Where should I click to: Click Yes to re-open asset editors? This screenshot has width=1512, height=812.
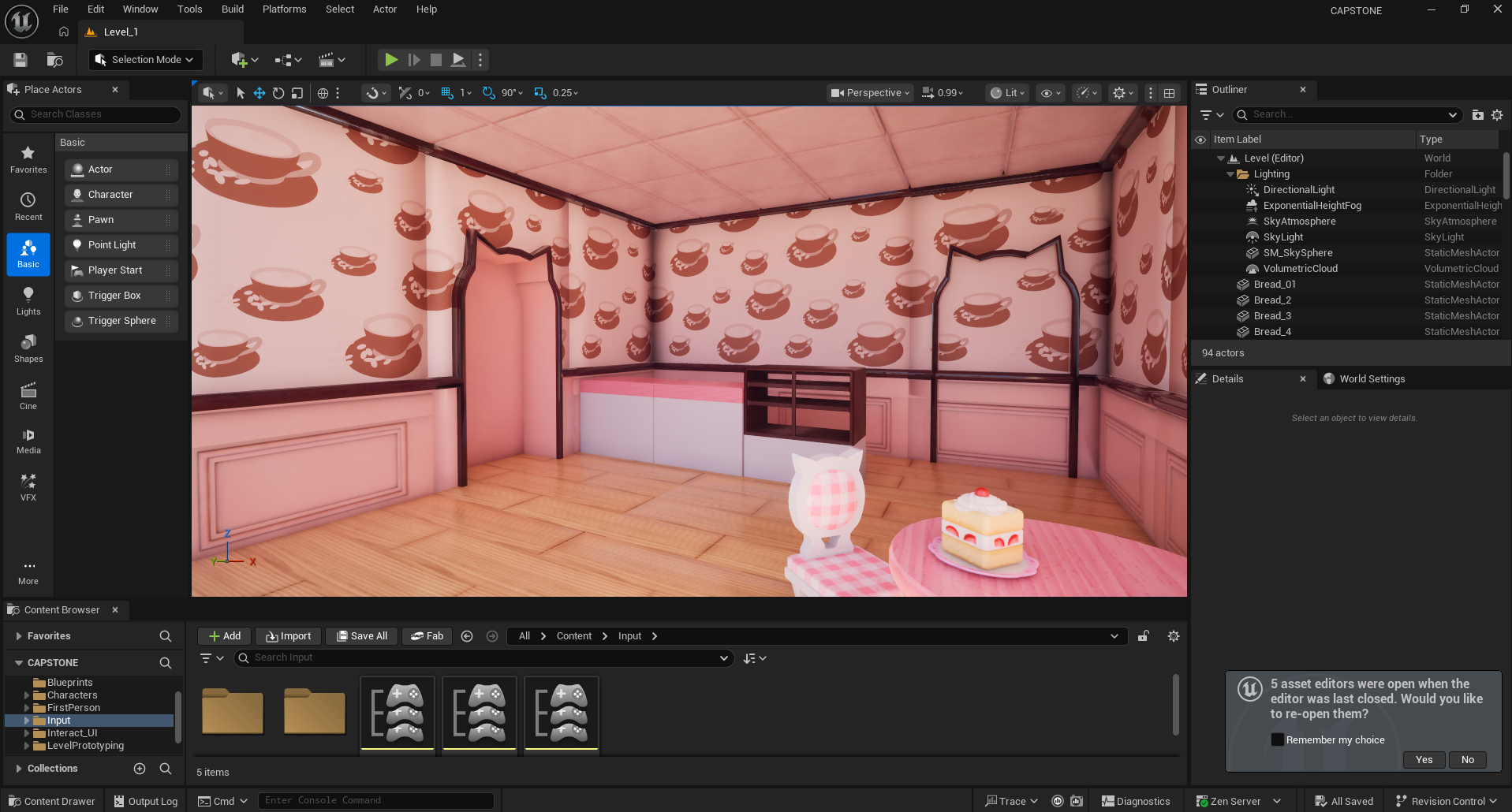(x=1424, y=760)
